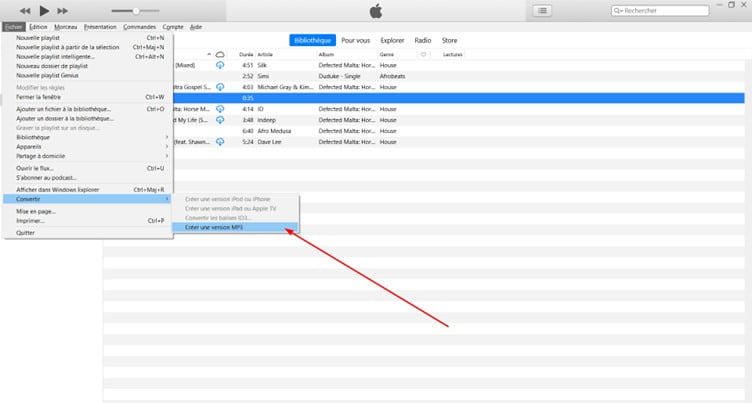This screenshot has width=752, height=403.
Task: Select the Bibliothèque tab
Action: [x=313, y=40]
